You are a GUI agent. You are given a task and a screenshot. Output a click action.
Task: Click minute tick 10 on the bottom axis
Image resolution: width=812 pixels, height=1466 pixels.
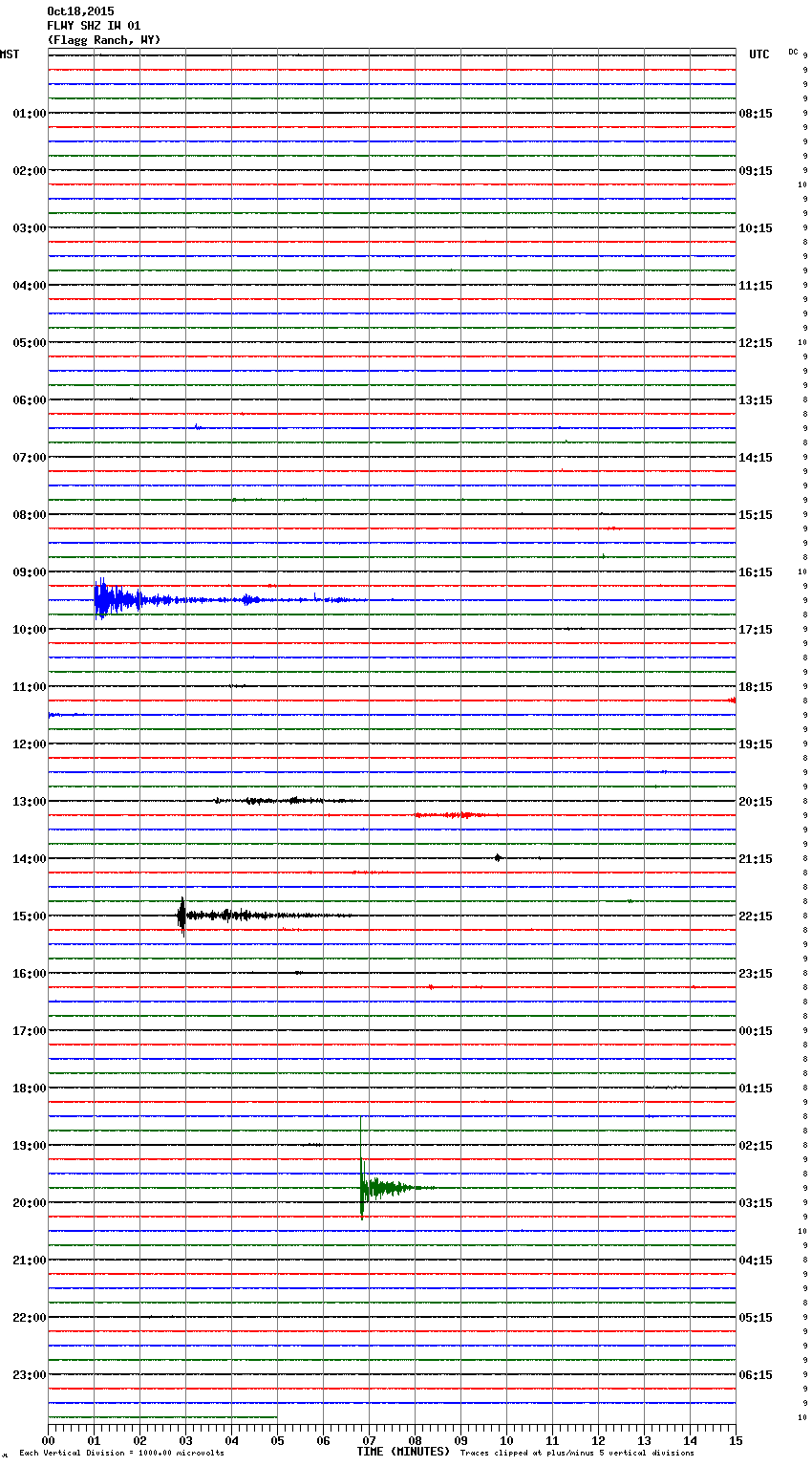[506, 1440]
